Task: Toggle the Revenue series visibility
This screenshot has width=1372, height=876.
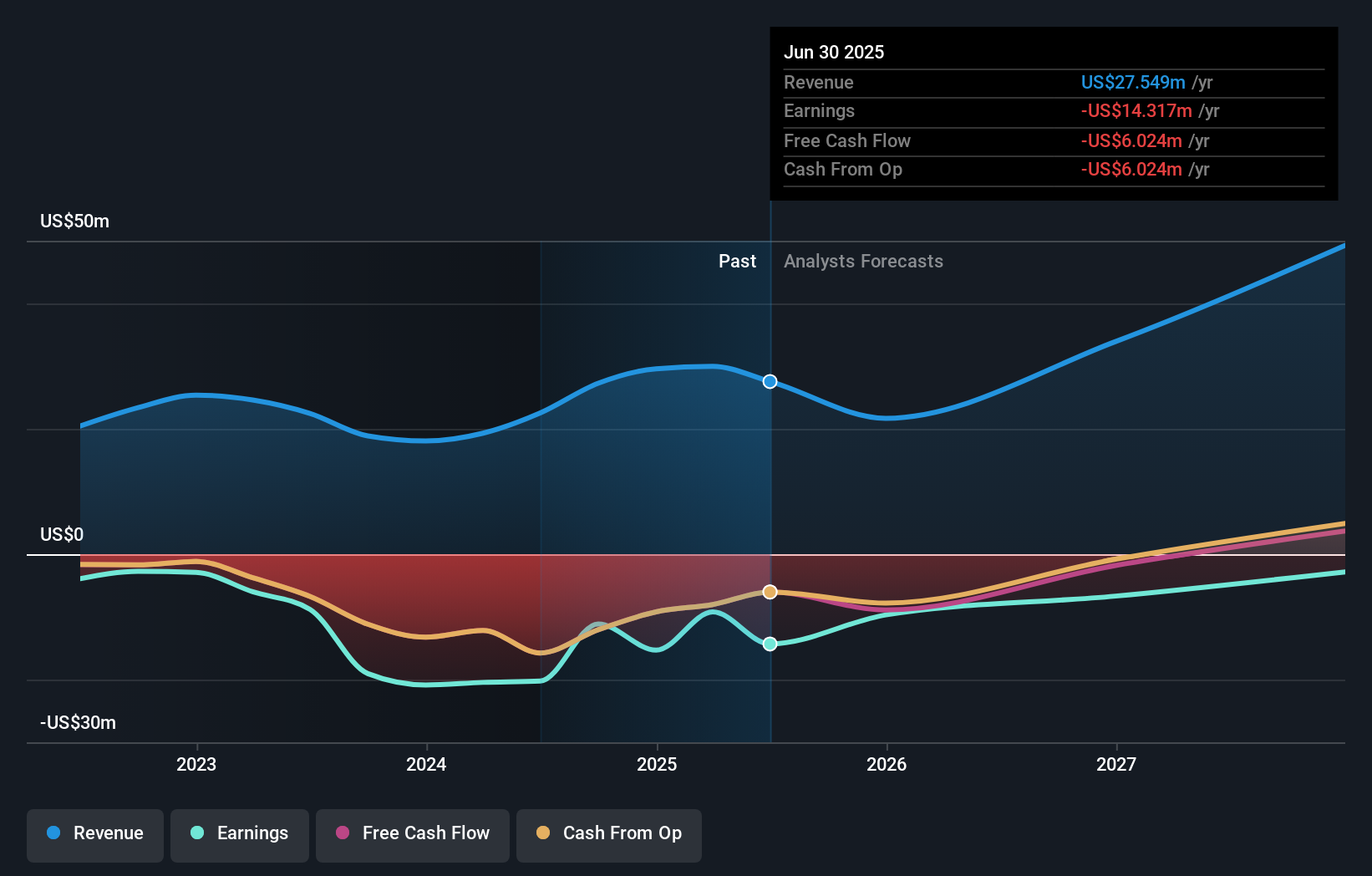Action: coord(94,833)
